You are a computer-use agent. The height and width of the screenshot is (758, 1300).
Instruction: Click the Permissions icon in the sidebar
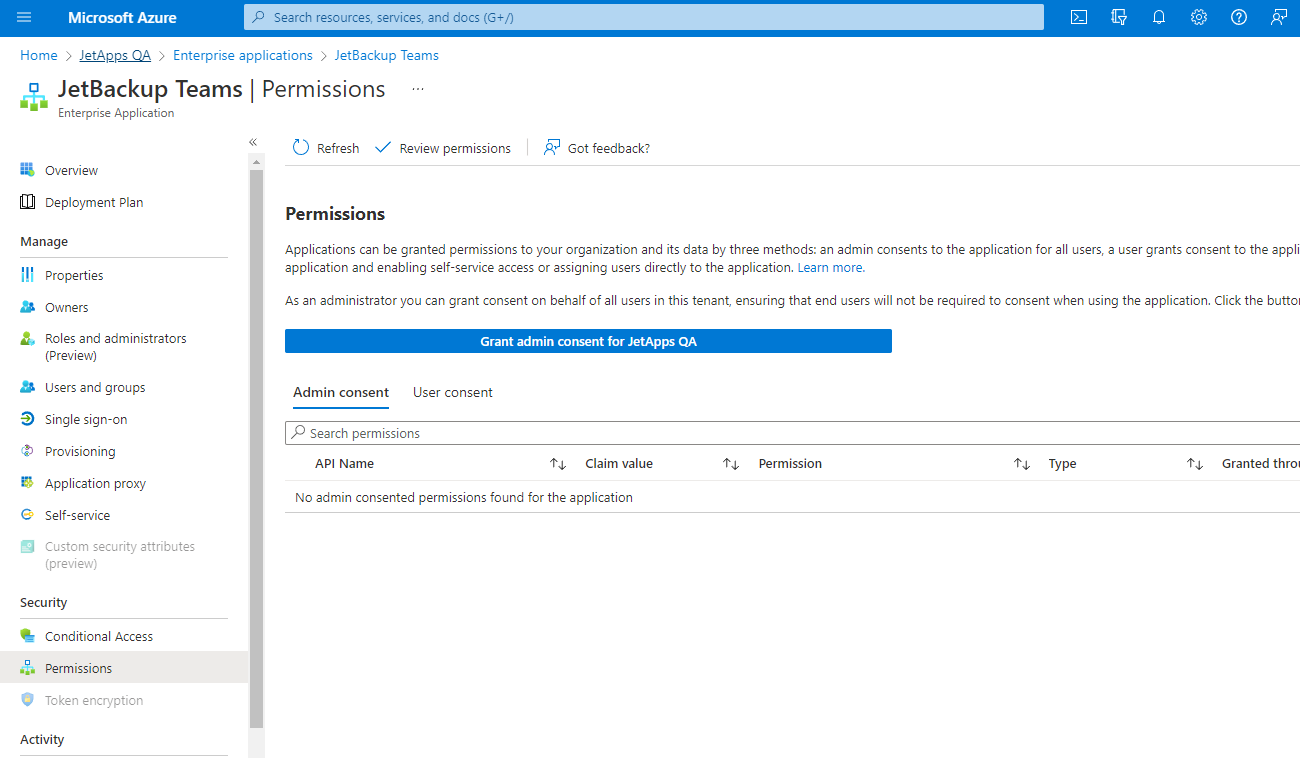coord(28,668)
